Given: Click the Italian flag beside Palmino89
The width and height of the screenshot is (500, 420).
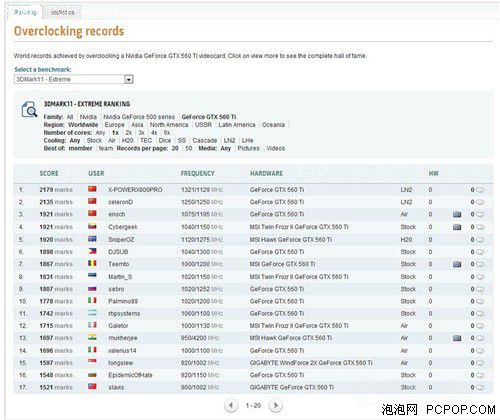Looking at the screenshot, I should click(92, 300).
